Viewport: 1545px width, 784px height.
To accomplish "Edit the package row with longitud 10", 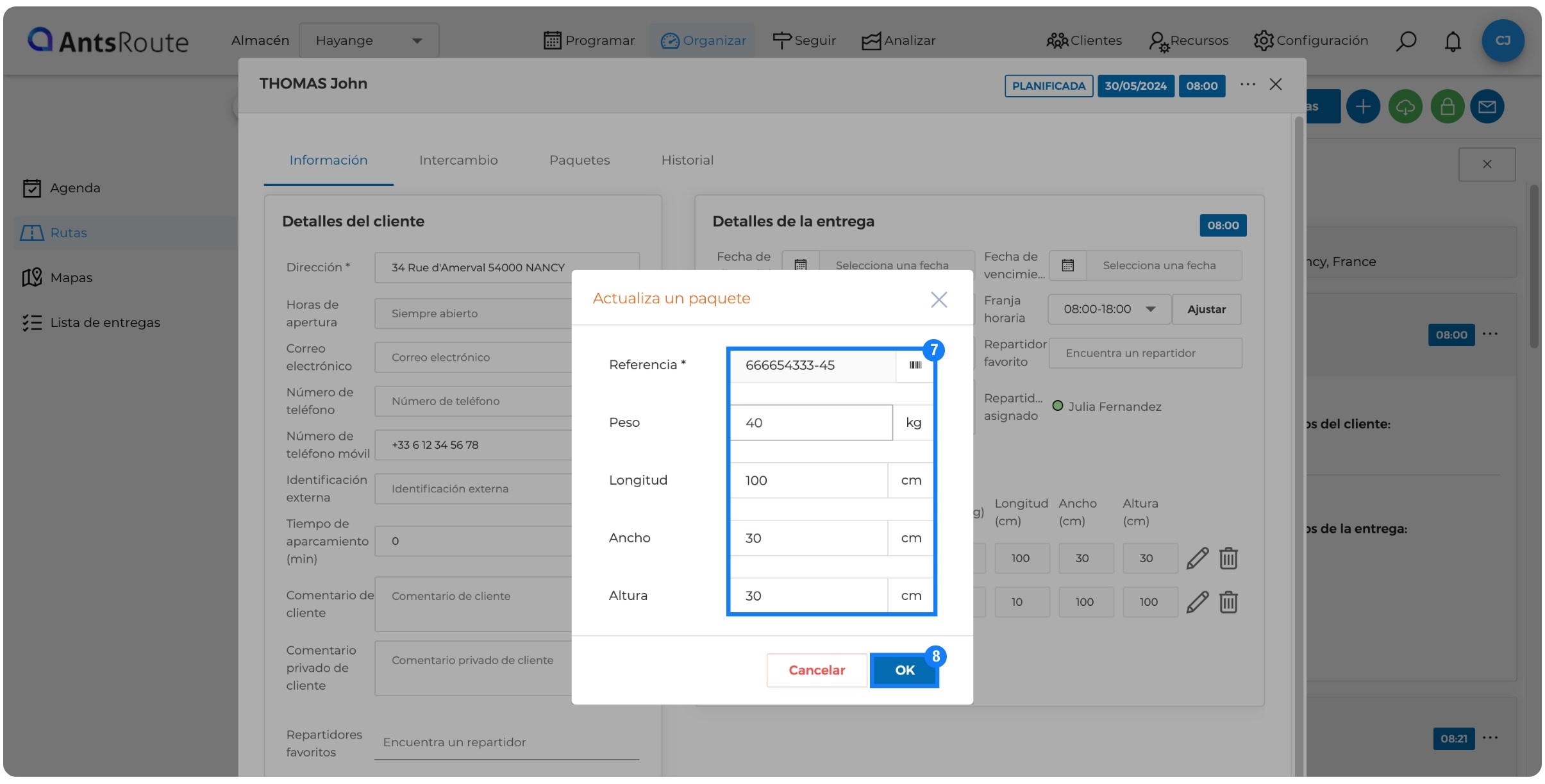I will point(1197,602).
